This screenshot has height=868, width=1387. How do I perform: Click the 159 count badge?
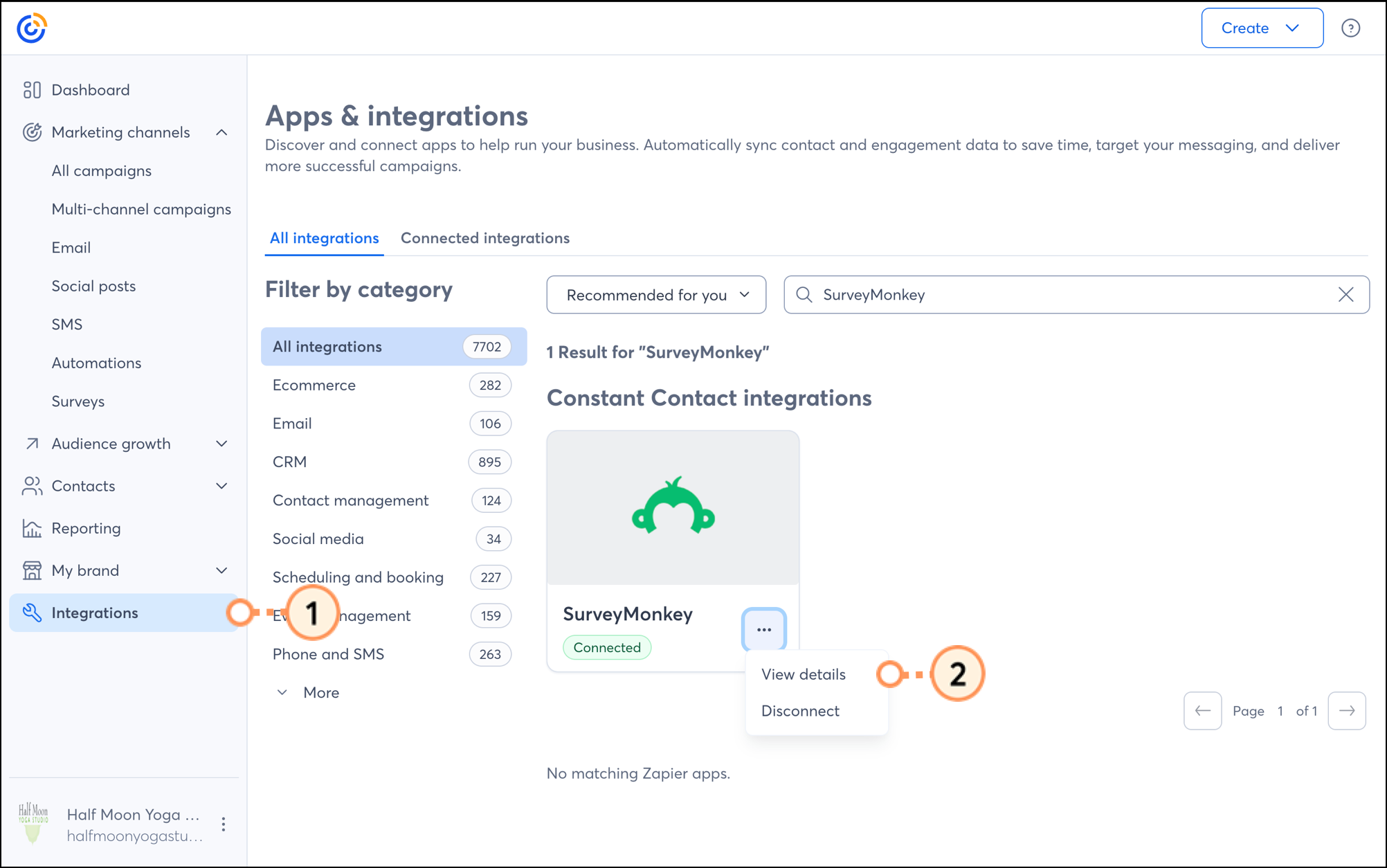[x=491, y=615]
